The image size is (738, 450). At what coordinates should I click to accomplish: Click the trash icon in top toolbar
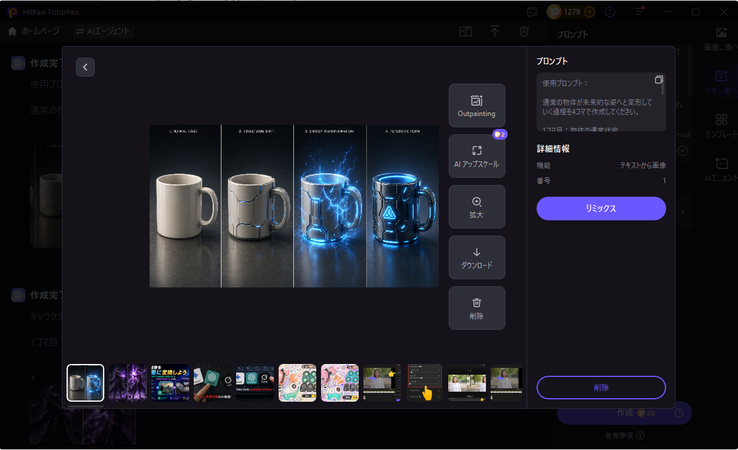coord(524,32)
